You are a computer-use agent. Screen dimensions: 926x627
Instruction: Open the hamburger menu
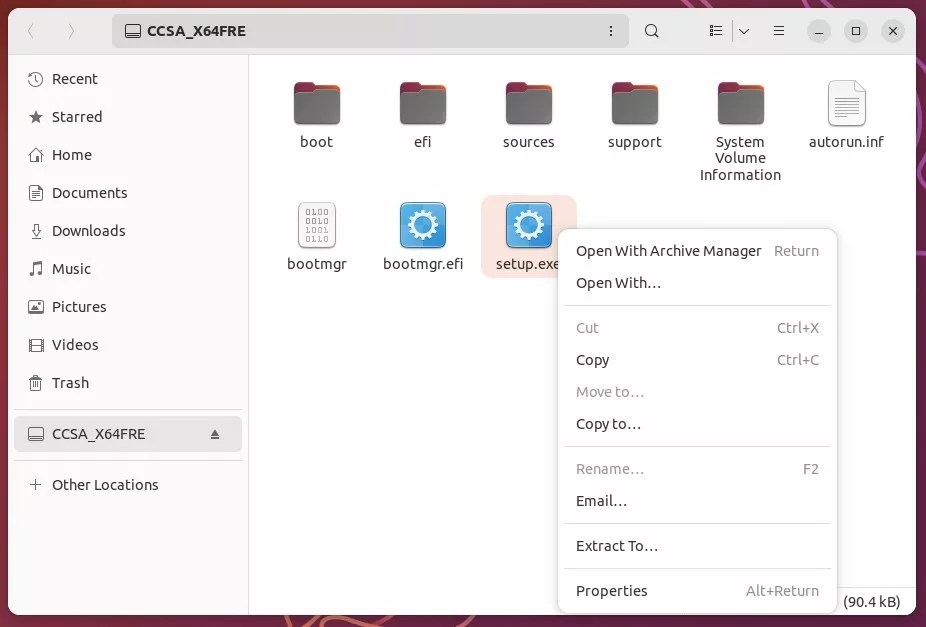coord(778,31)
